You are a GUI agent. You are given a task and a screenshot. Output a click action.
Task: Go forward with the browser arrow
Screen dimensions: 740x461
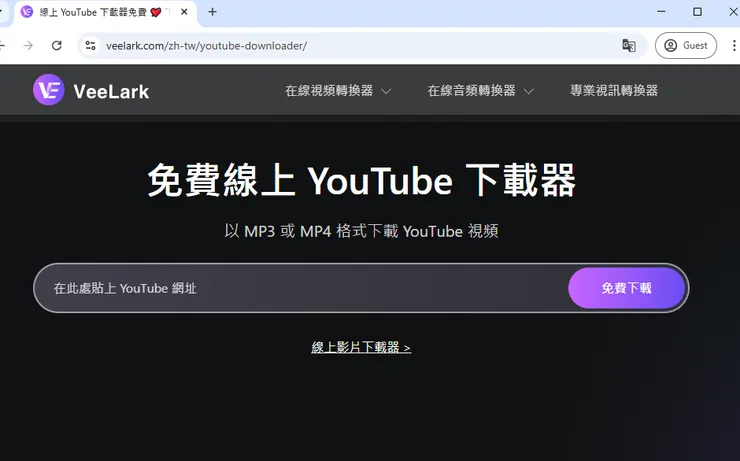[x=28, y=45]
